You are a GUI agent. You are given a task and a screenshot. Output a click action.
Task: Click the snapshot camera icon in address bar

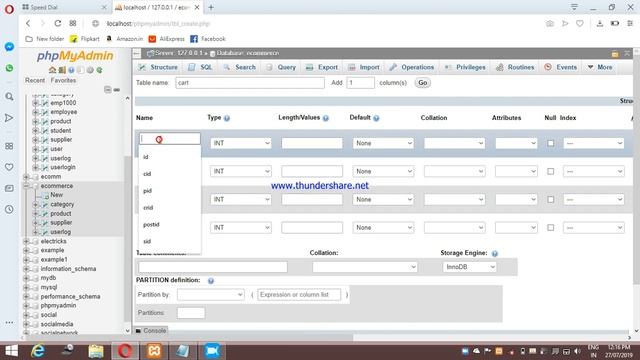(x=550, y=24)
